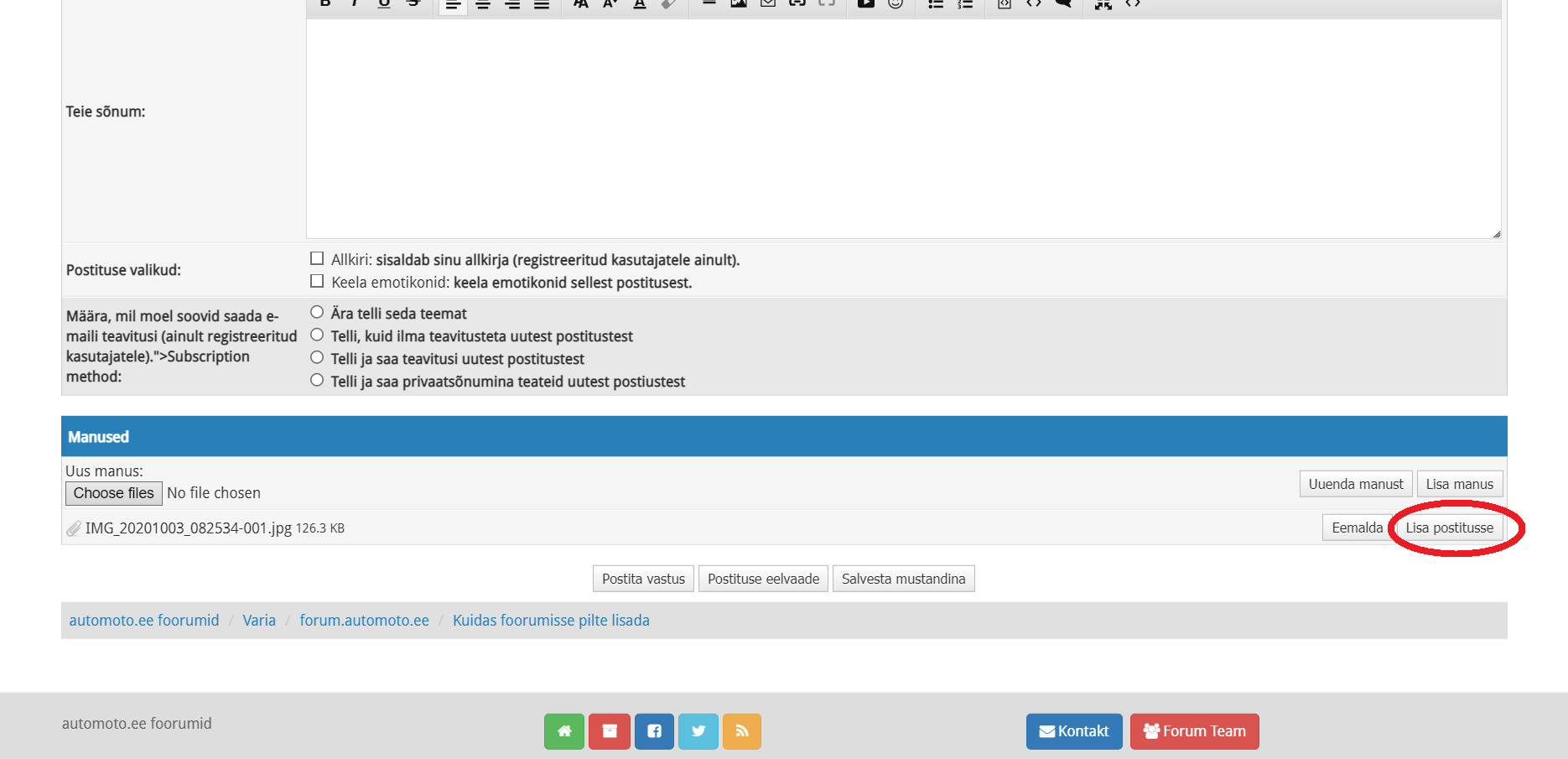Open the green home icon button

click(x=564, y=731)
